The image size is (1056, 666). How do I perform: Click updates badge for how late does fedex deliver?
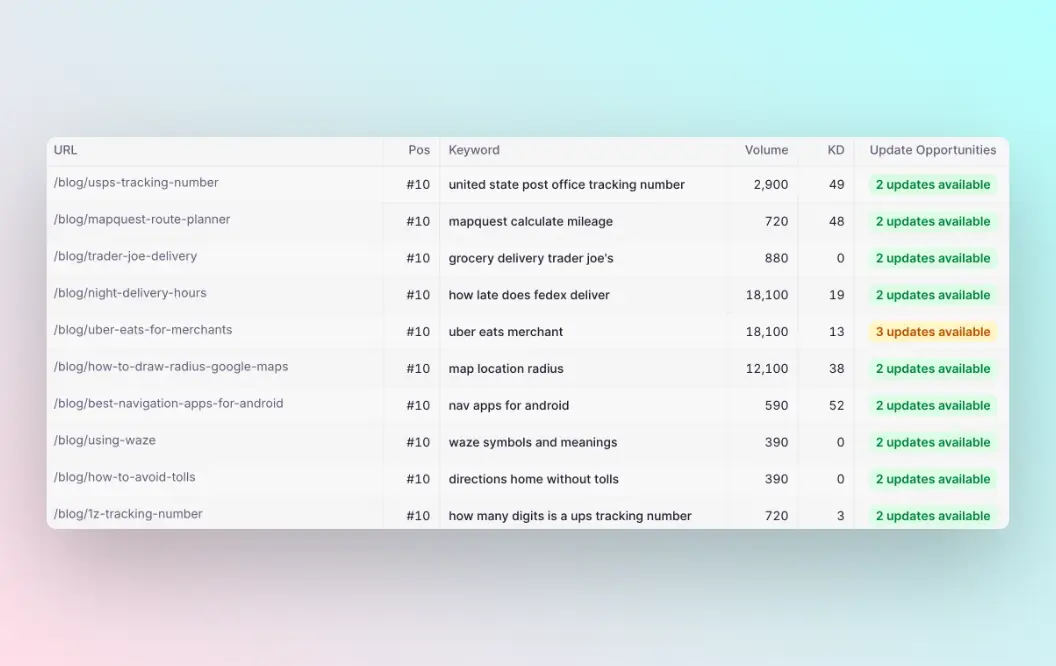[933, 295]
